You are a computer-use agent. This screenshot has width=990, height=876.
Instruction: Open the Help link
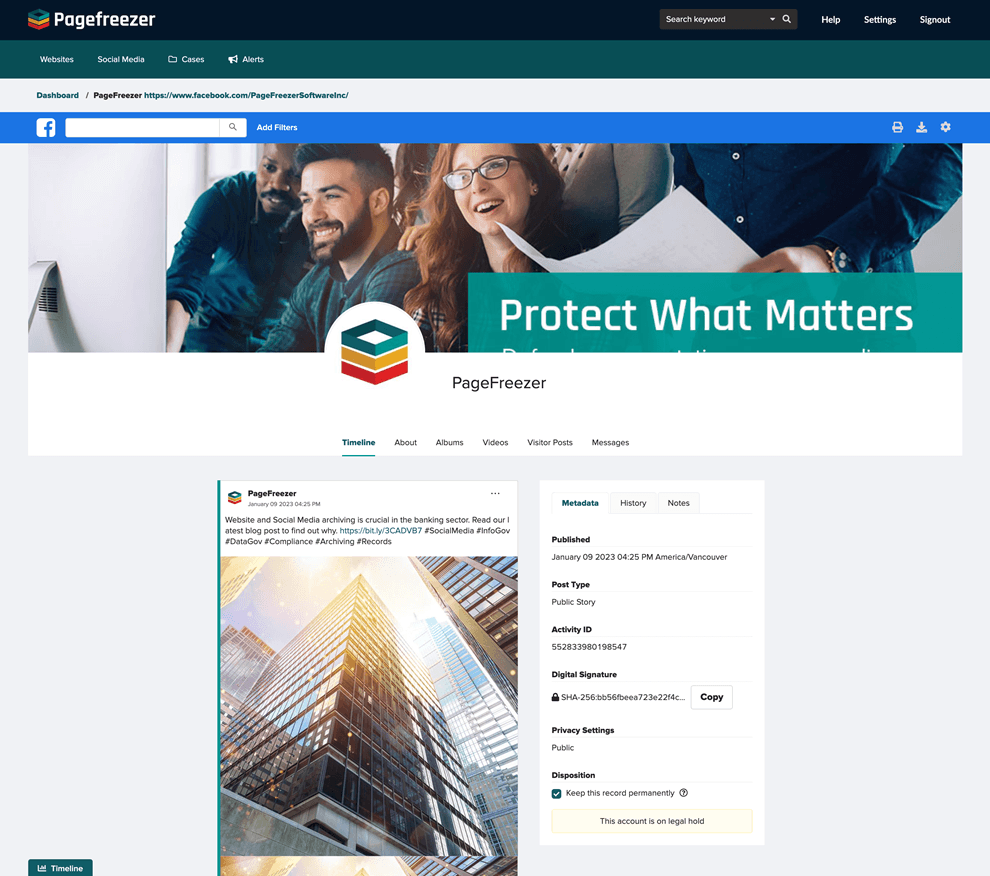[830, 20]
